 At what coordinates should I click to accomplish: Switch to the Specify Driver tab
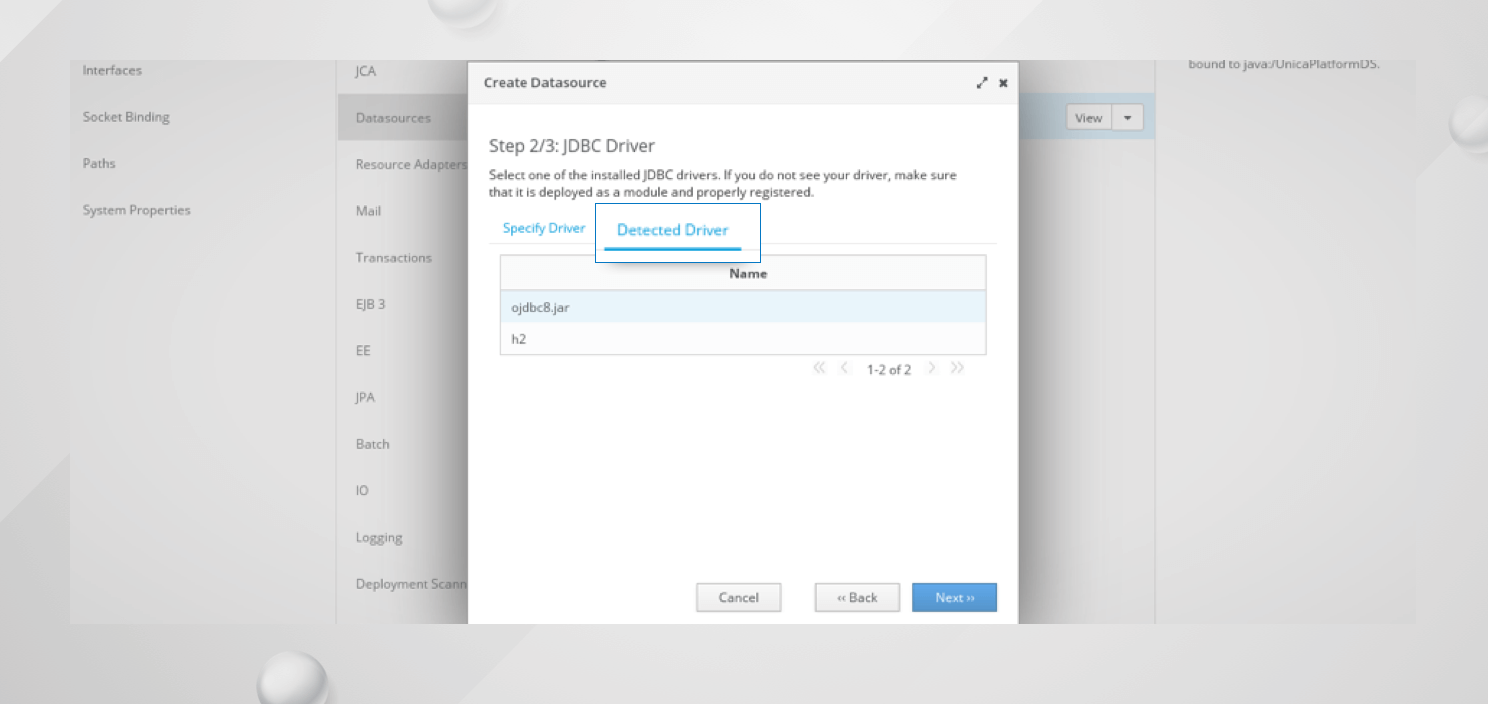(x=543, y=228)
